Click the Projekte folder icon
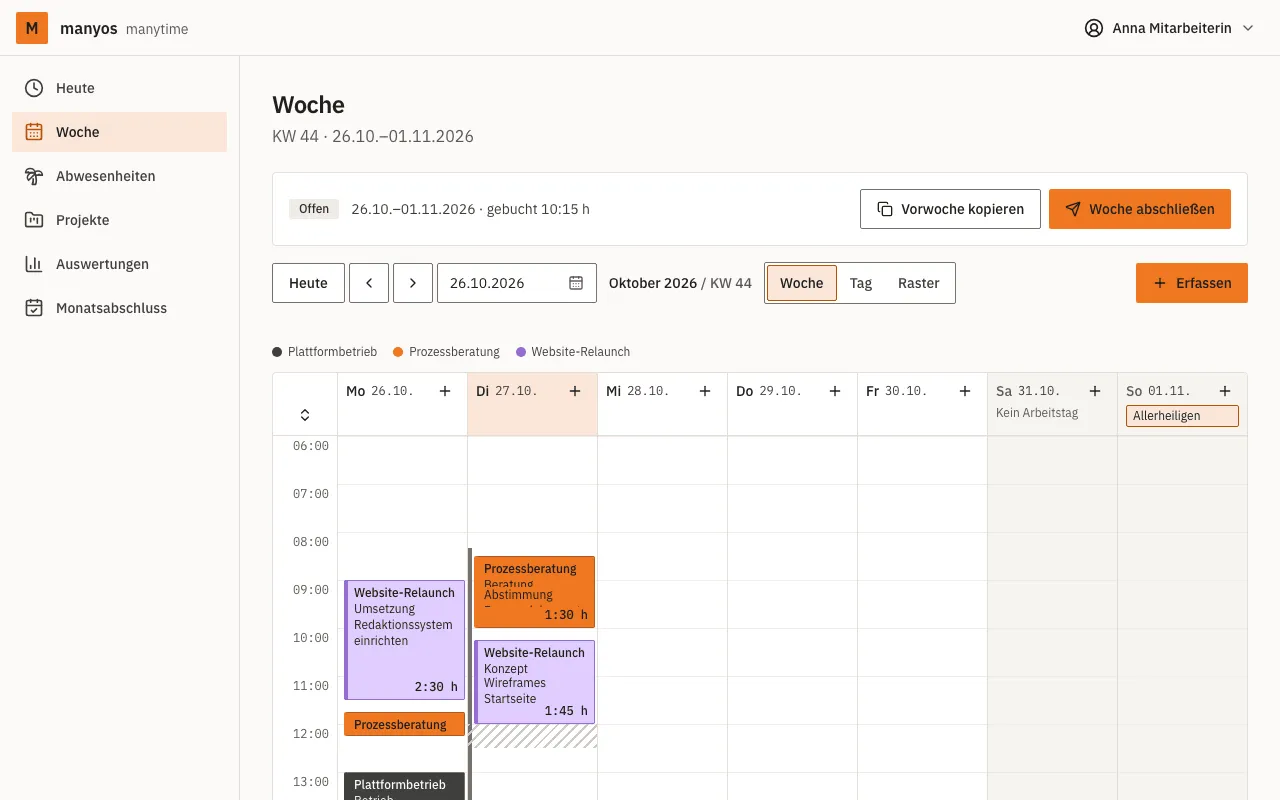This screenshot has height=800, width=1280. tap(34, 220)
